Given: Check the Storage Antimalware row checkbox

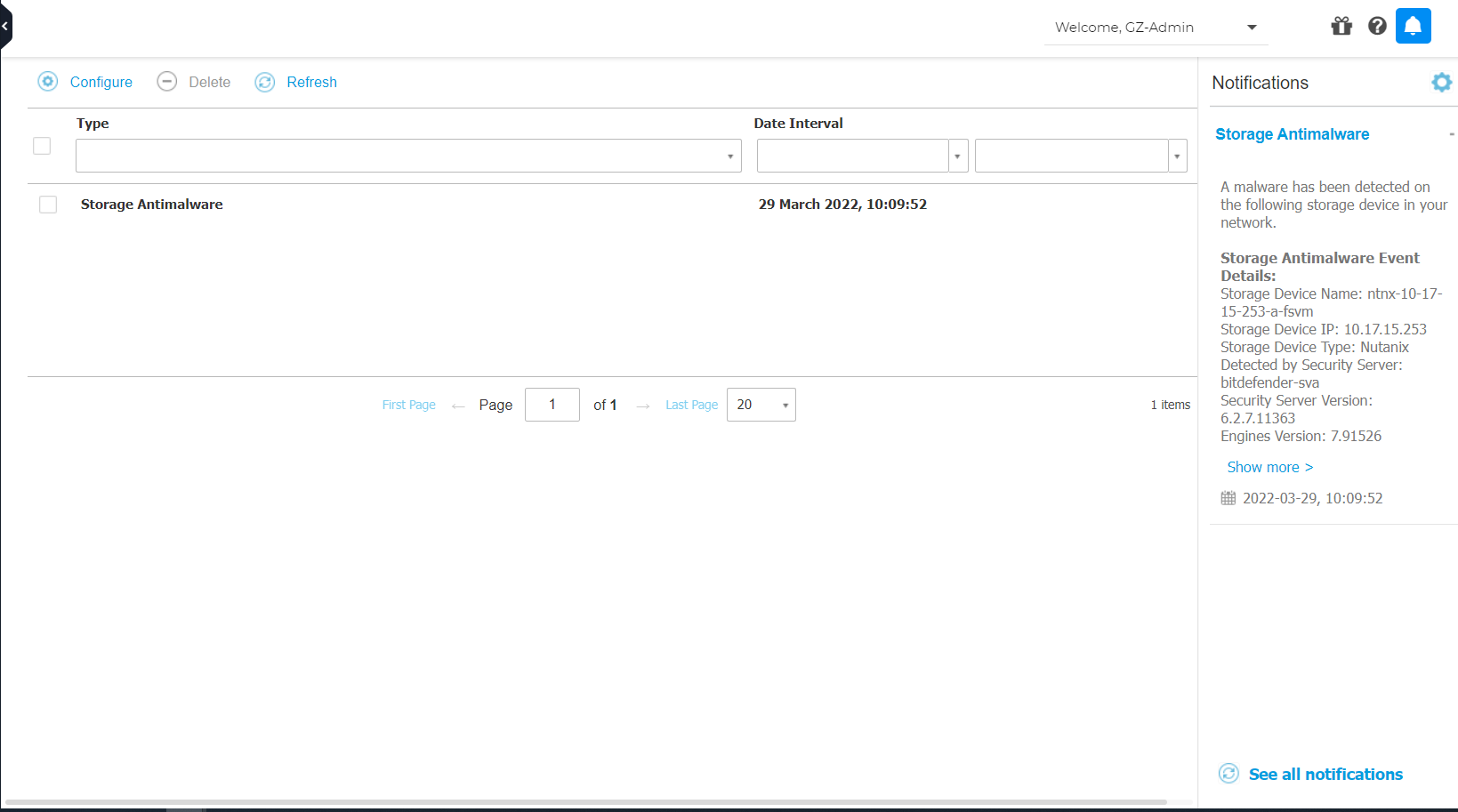Looking at the screenshot, I should tap(48, 205).
